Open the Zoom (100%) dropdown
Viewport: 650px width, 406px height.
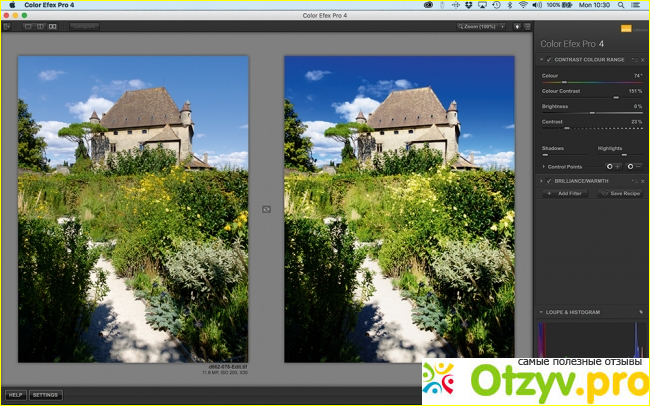(480, 26)
